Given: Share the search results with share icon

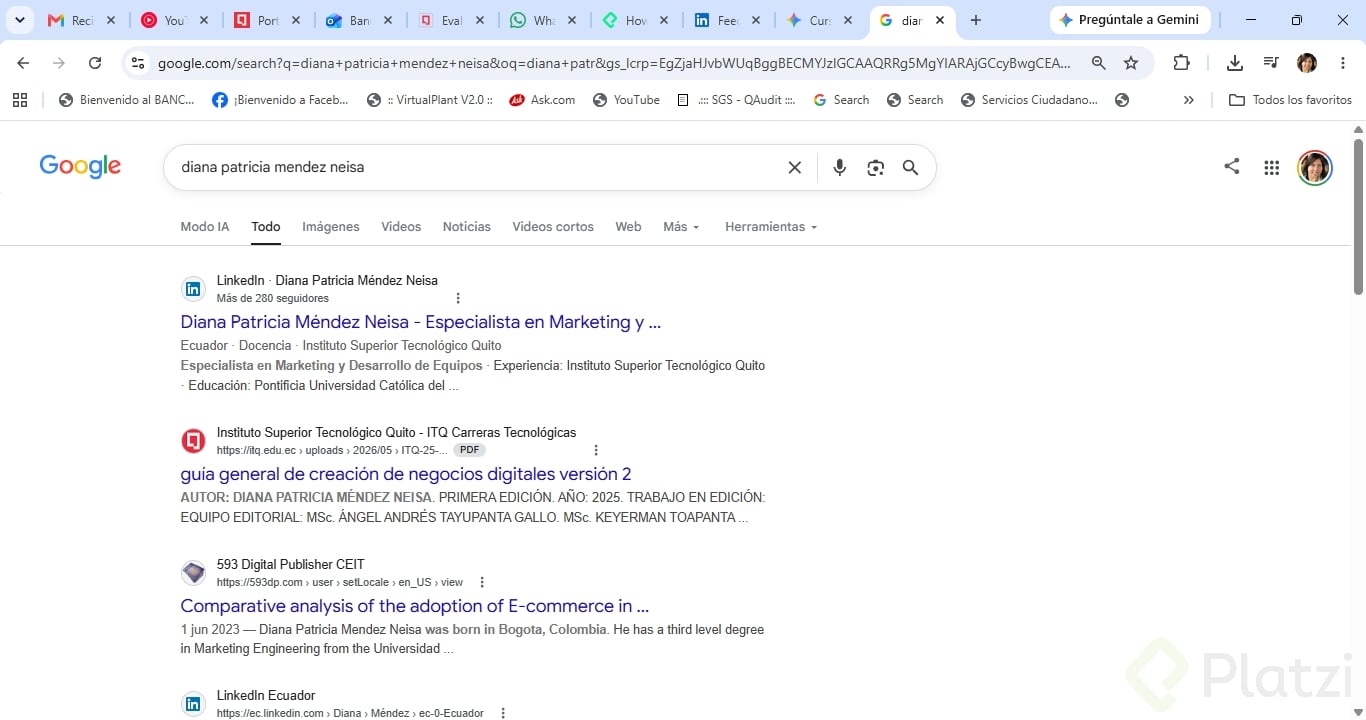Looking at the screenshot, I should coord(1232,167).
